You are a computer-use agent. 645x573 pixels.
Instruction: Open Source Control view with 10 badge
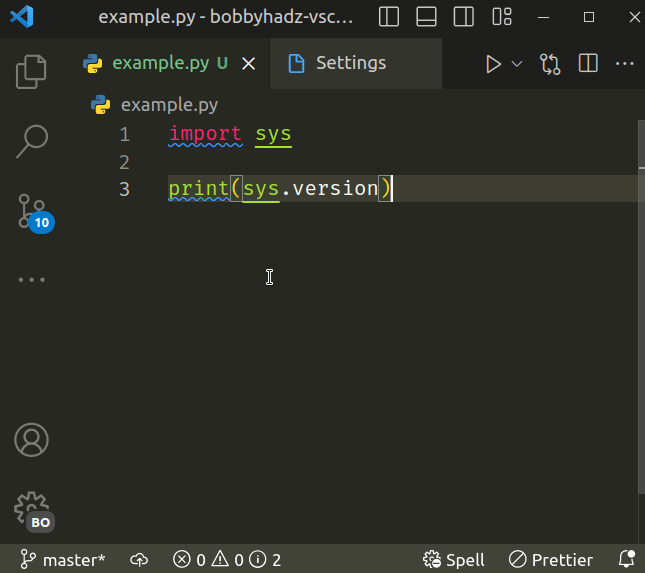pos(36,213)
